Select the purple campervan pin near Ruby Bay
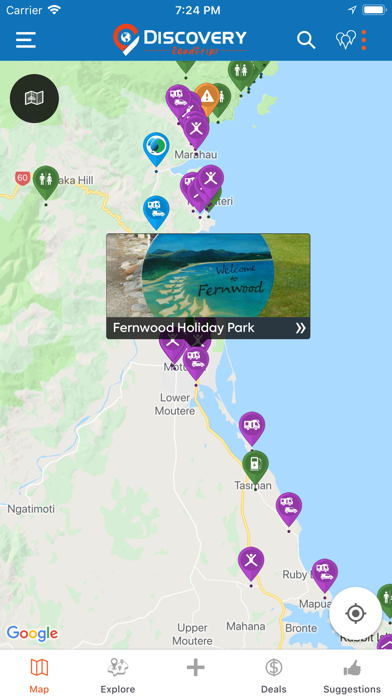The image size is (392, 696). [325, 575]
